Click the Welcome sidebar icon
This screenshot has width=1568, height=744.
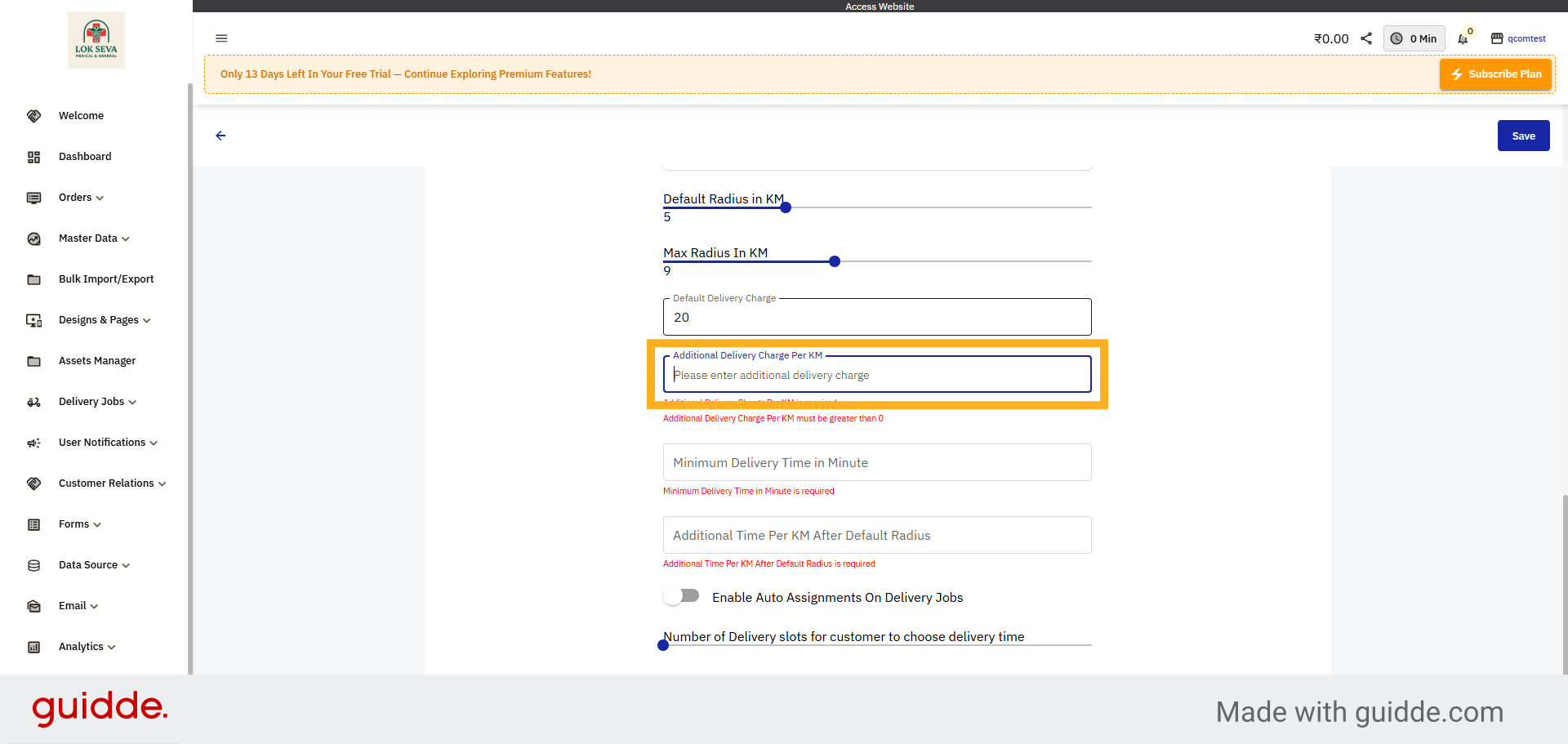tap(33, 116)
